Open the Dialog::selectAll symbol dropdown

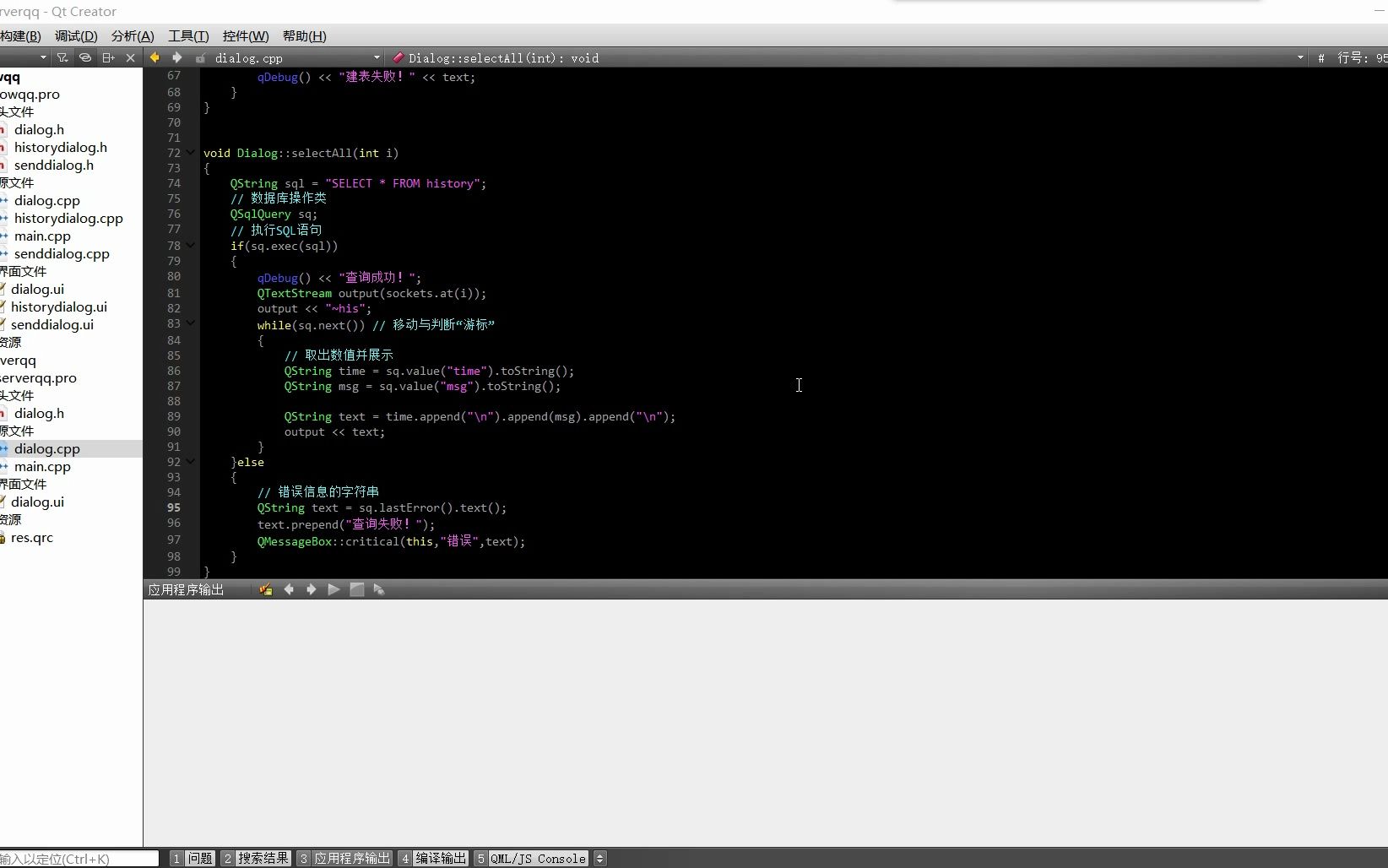(1300, 57)
